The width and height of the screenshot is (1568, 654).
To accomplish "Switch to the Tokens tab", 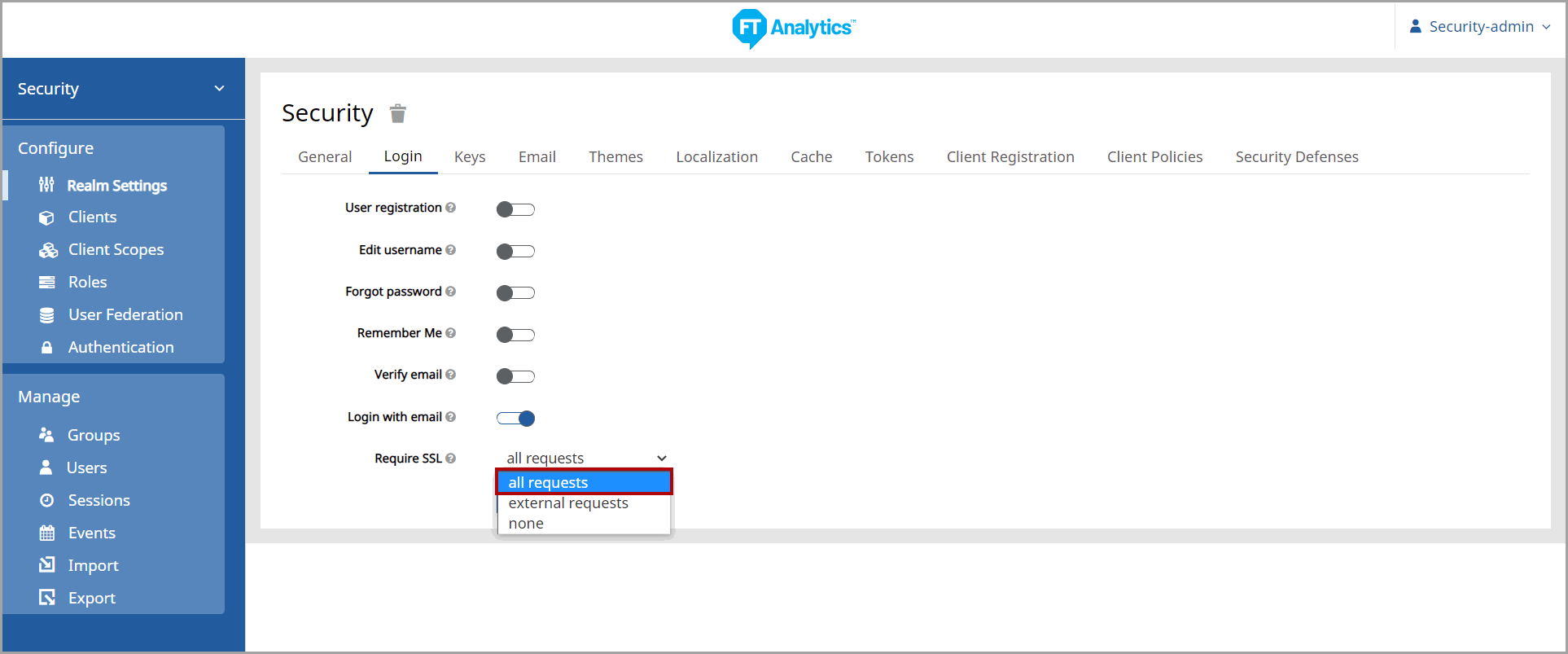I will [889, 157].
